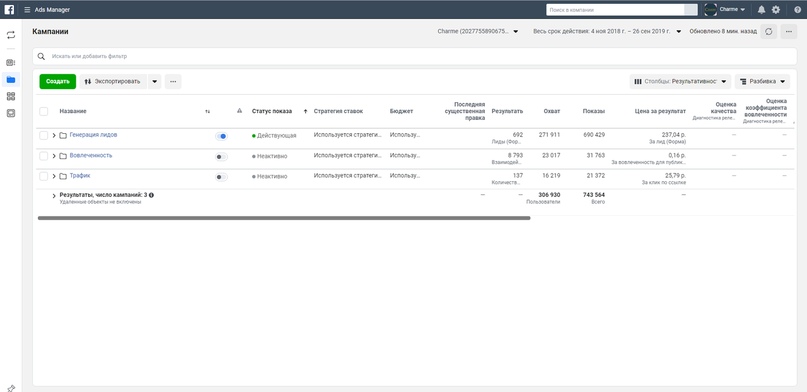Click the 237,04 р. cost value

point(674,135)
